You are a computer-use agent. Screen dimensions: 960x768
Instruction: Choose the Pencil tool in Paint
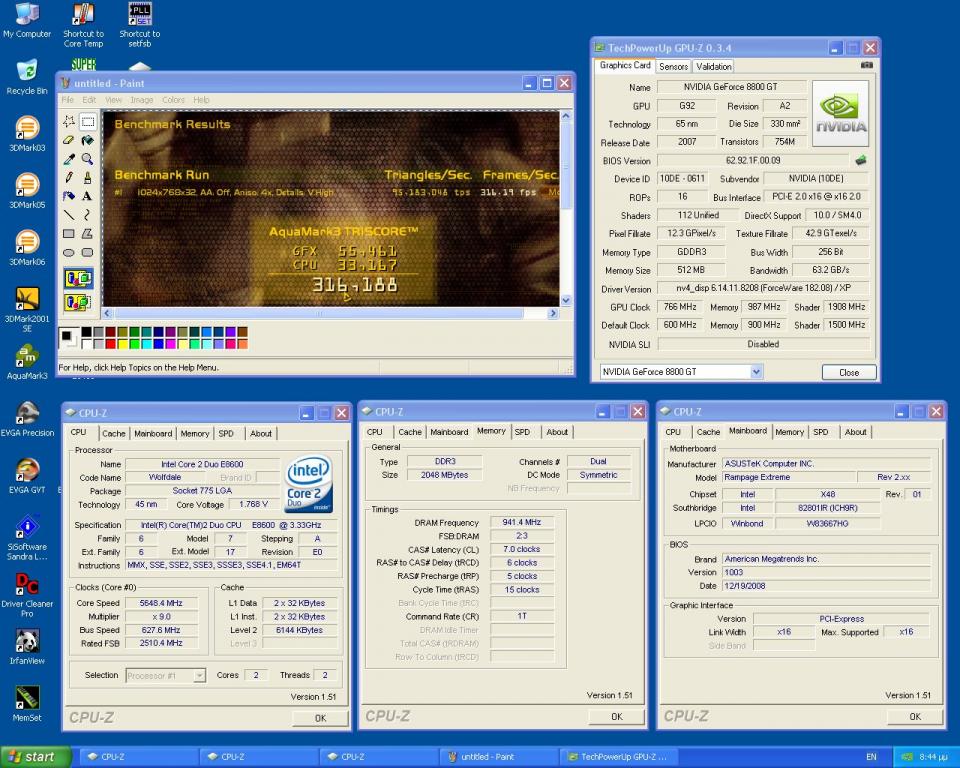click(x=69, y=178)
